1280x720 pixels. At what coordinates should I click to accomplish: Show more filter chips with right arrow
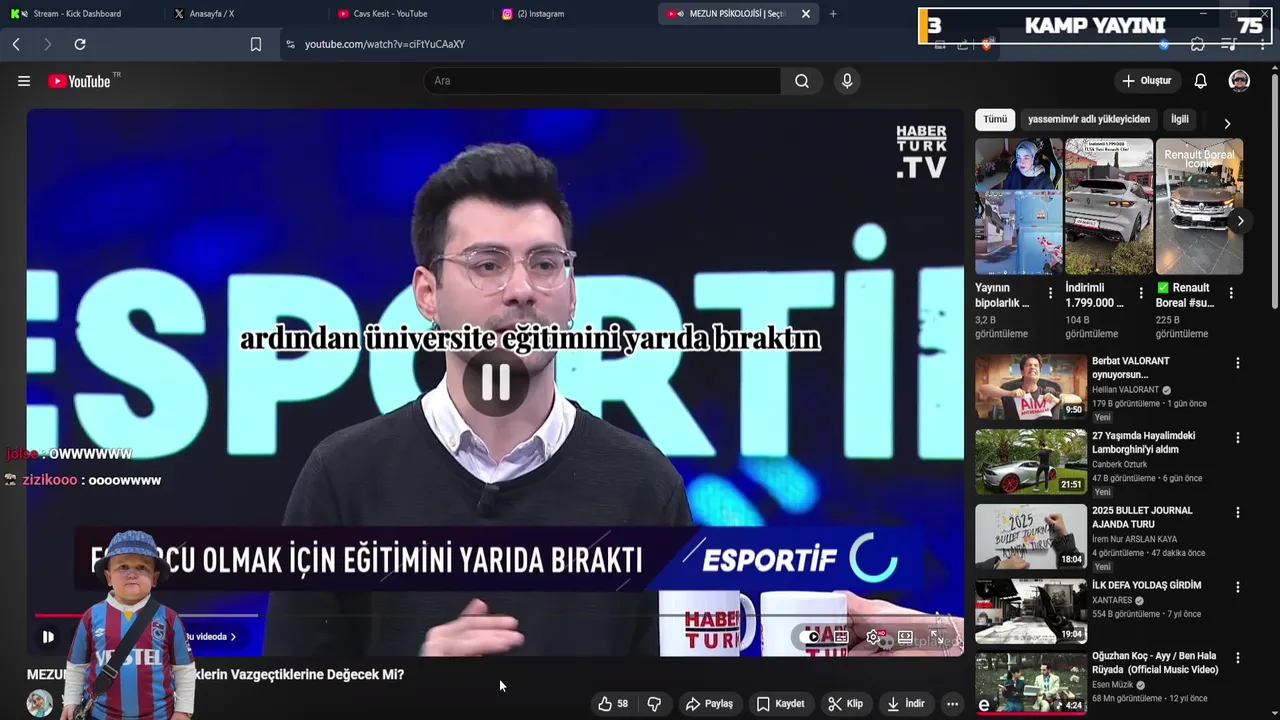1227,124
